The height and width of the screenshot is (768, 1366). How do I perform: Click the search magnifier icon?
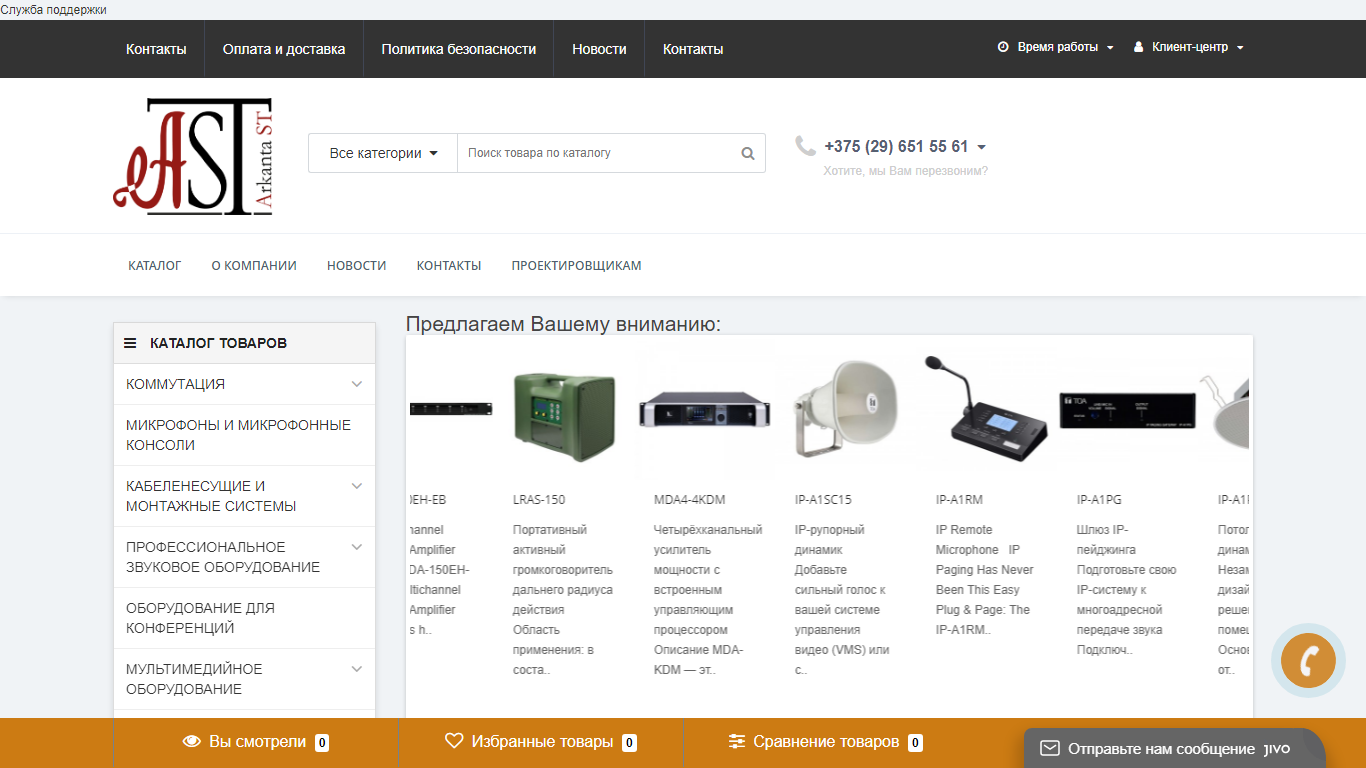(x=748, y=153)
